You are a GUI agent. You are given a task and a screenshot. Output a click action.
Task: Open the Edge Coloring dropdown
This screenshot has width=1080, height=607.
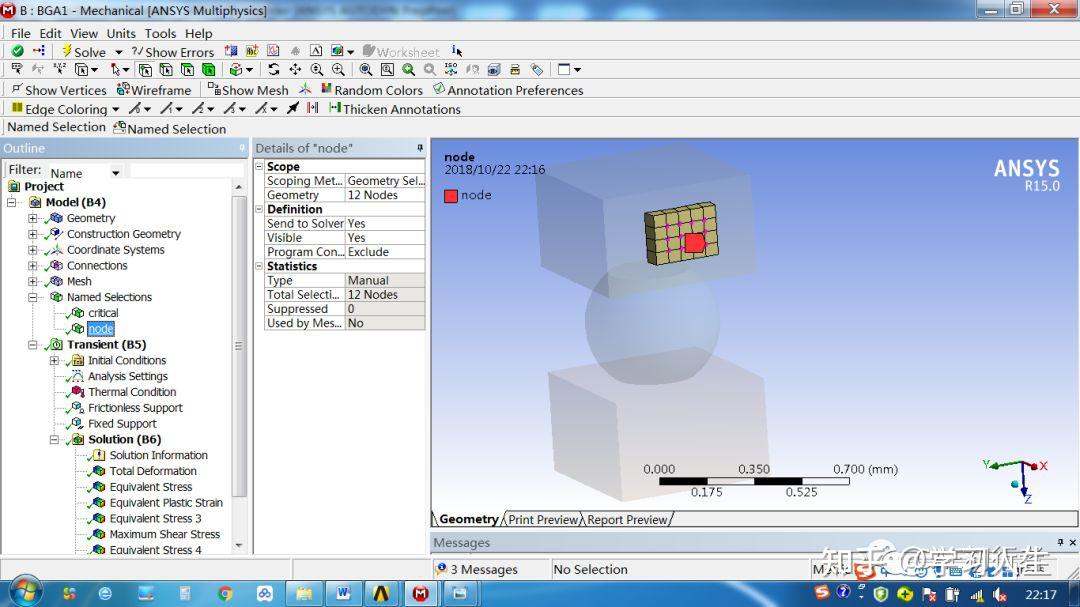(115, 109)
